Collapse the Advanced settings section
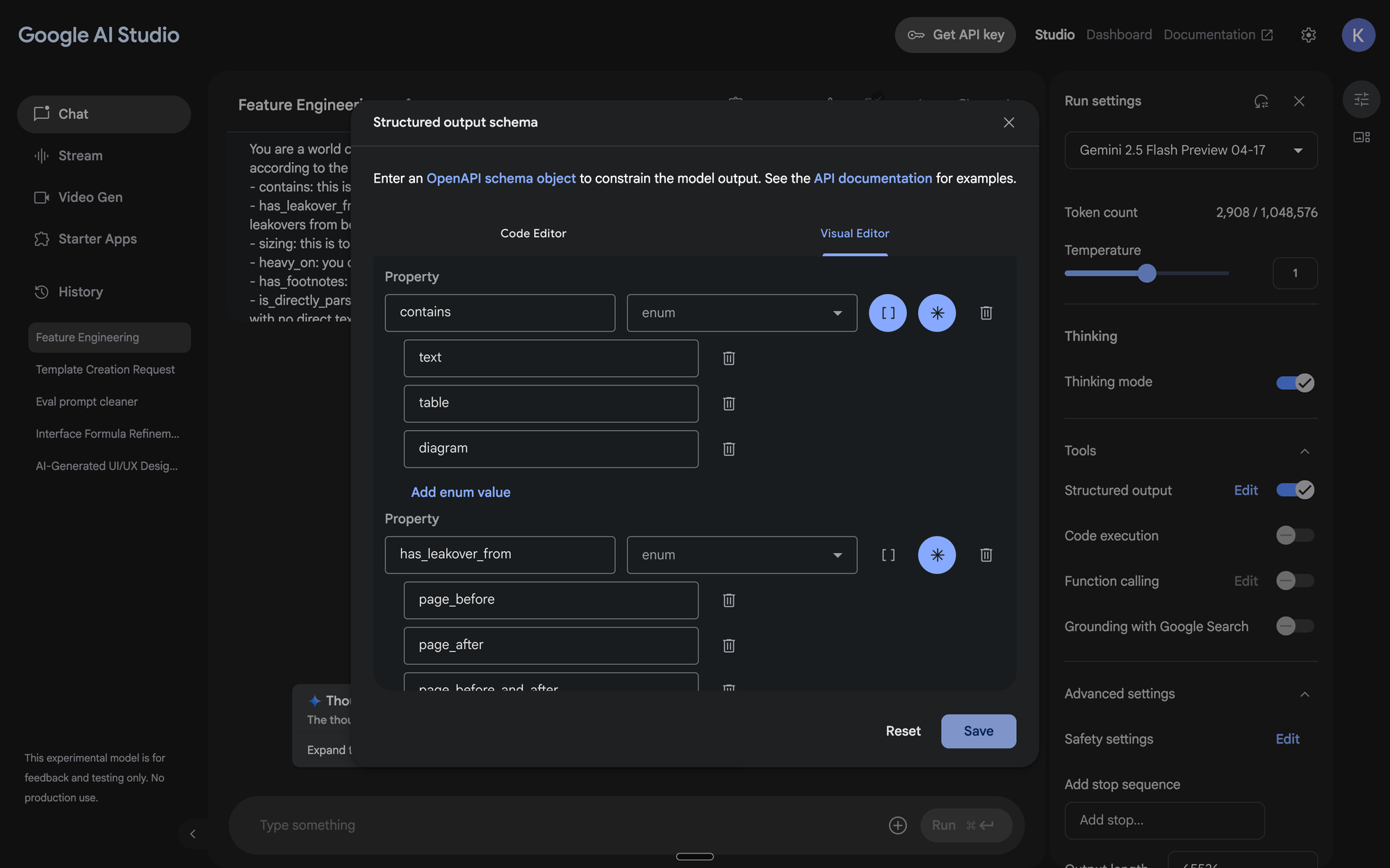The height and width of the screenshot is (868, 1390). [x=1305, y=694]
